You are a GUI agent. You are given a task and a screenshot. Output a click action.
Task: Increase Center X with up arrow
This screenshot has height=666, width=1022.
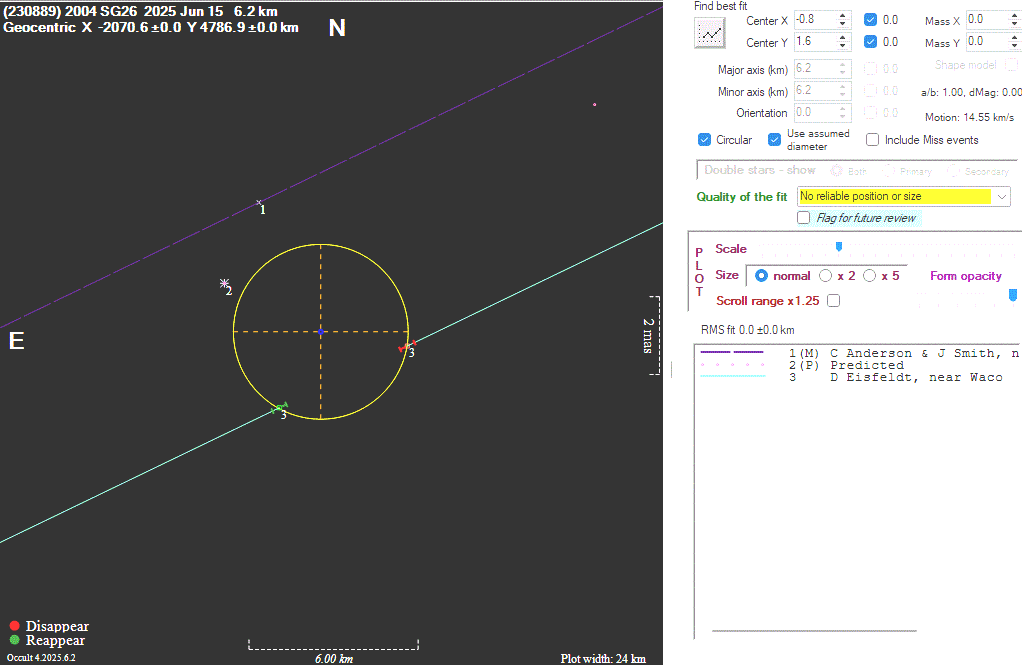[x=843, y=16]
